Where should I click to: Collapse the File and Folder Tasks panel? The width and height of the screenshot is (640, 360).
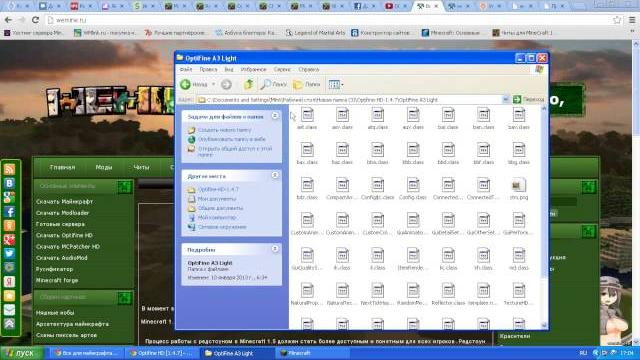click(275, 116)
